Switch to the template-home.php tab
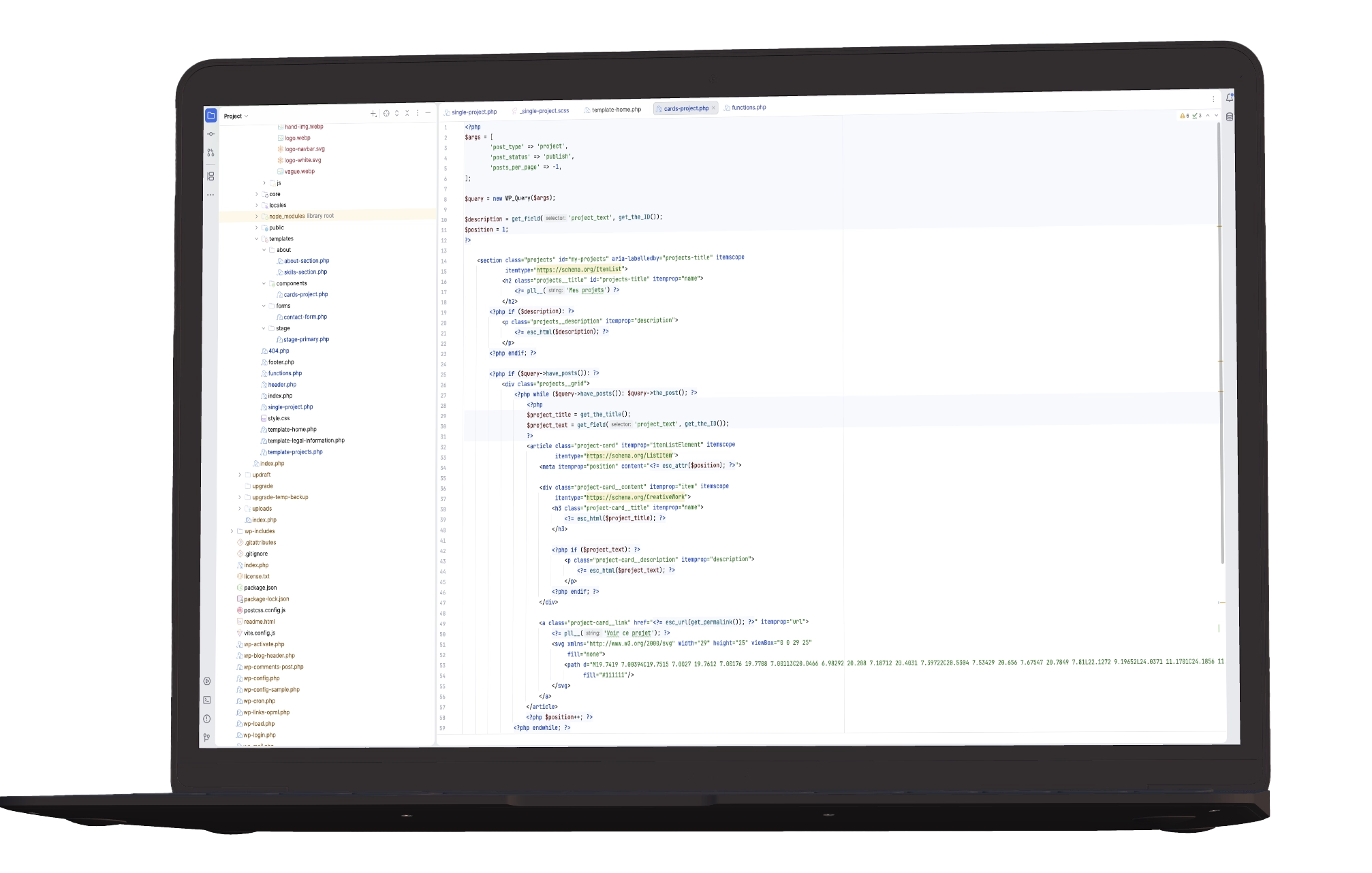The width and height of the screenshot is (1372, 873). coord(612,110)
